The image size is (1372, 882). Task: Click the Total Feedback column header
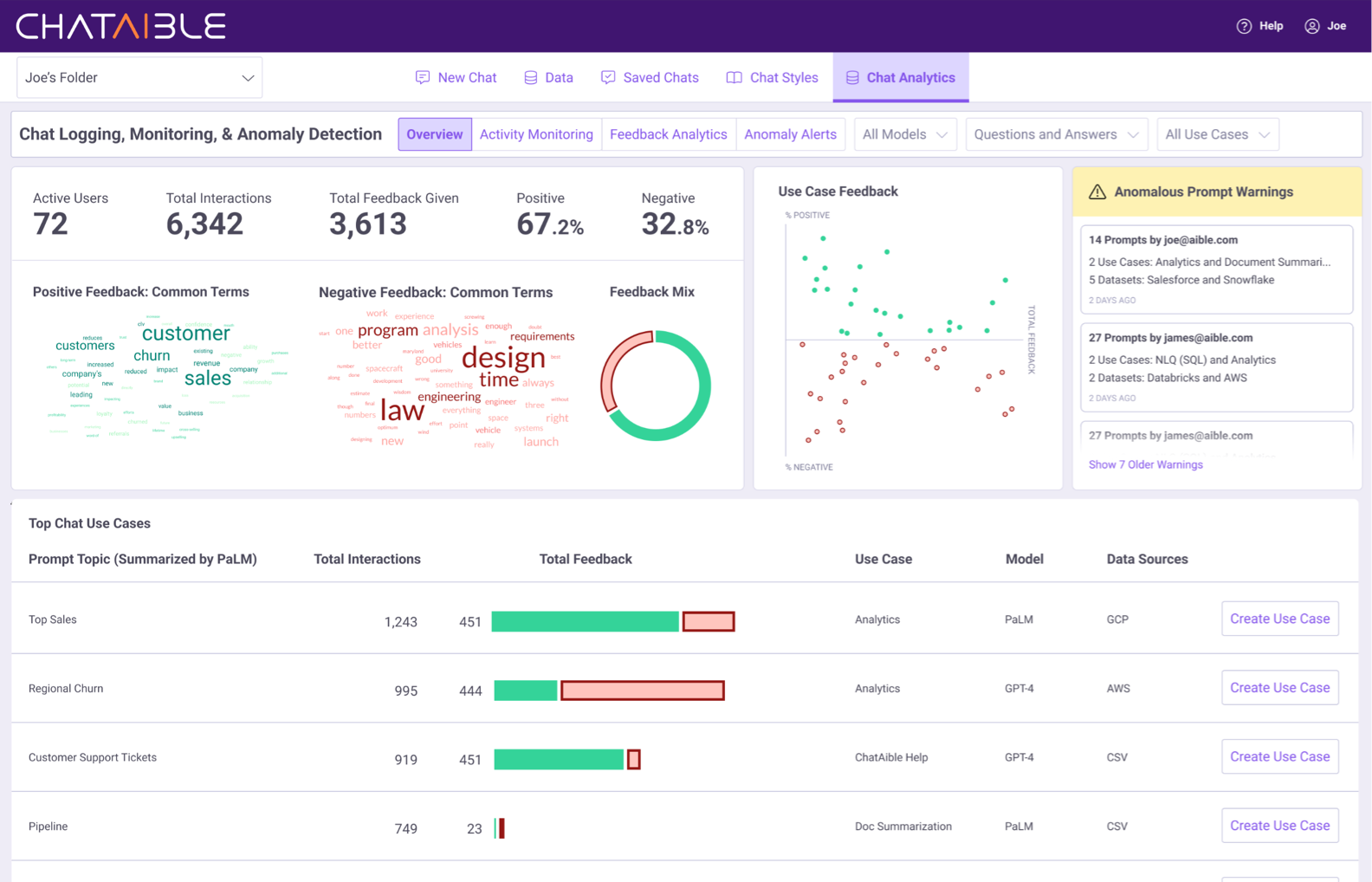[x=586, y=560]
